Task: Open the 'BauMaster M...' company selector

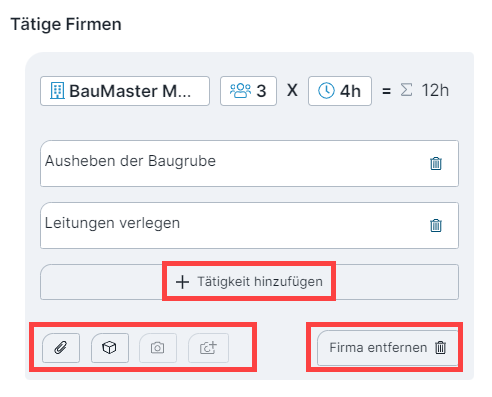Action: click(125, 91)
